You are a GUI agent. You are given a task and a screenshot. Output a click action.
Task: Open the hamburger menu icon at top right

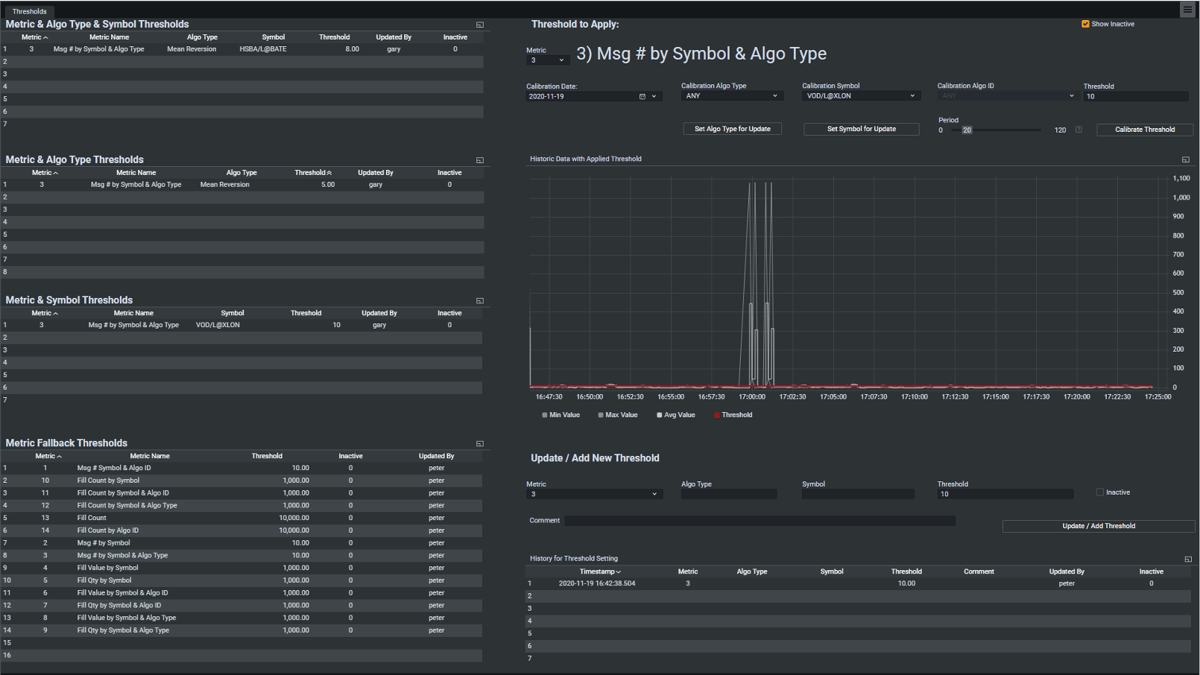(x=1187, y=10)
